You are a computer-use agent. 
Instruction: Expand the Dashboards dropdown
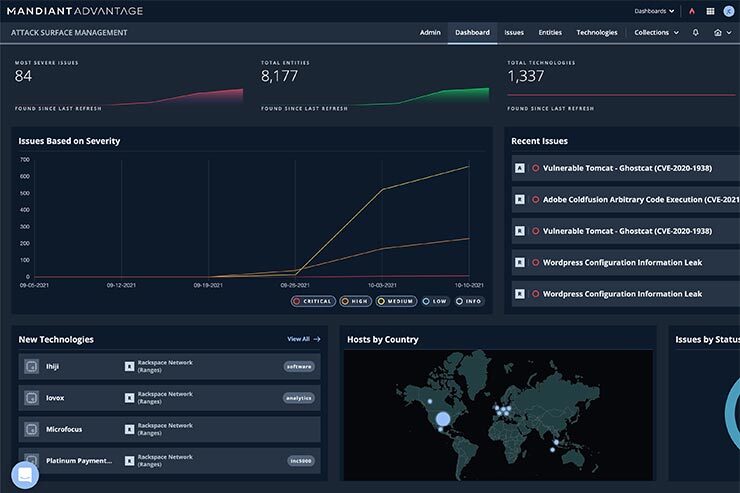click(x=654, y=11)
